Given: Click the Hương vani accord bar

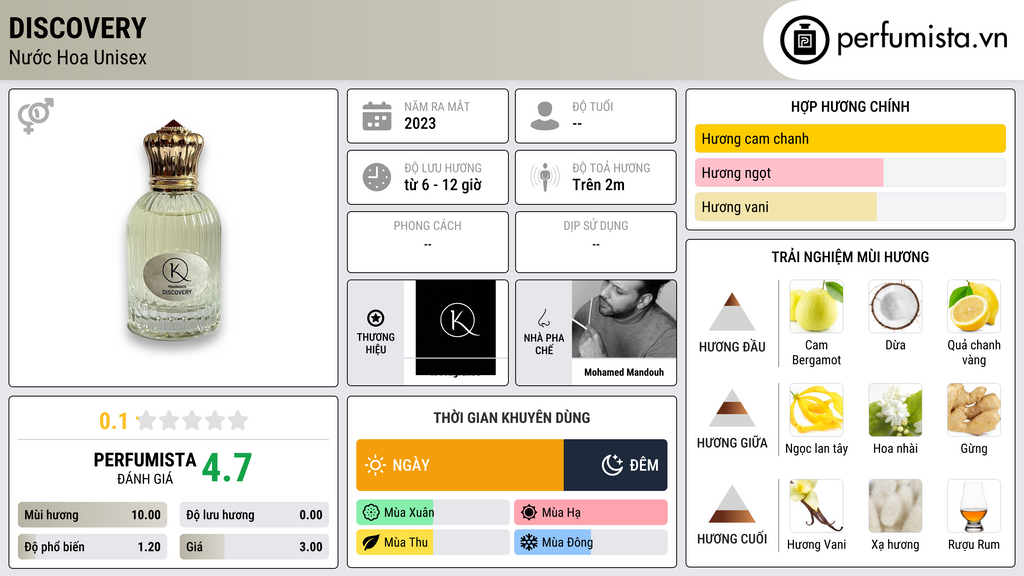Looking at the screenshot, I should pyautogui.click(x=850, y=206).
